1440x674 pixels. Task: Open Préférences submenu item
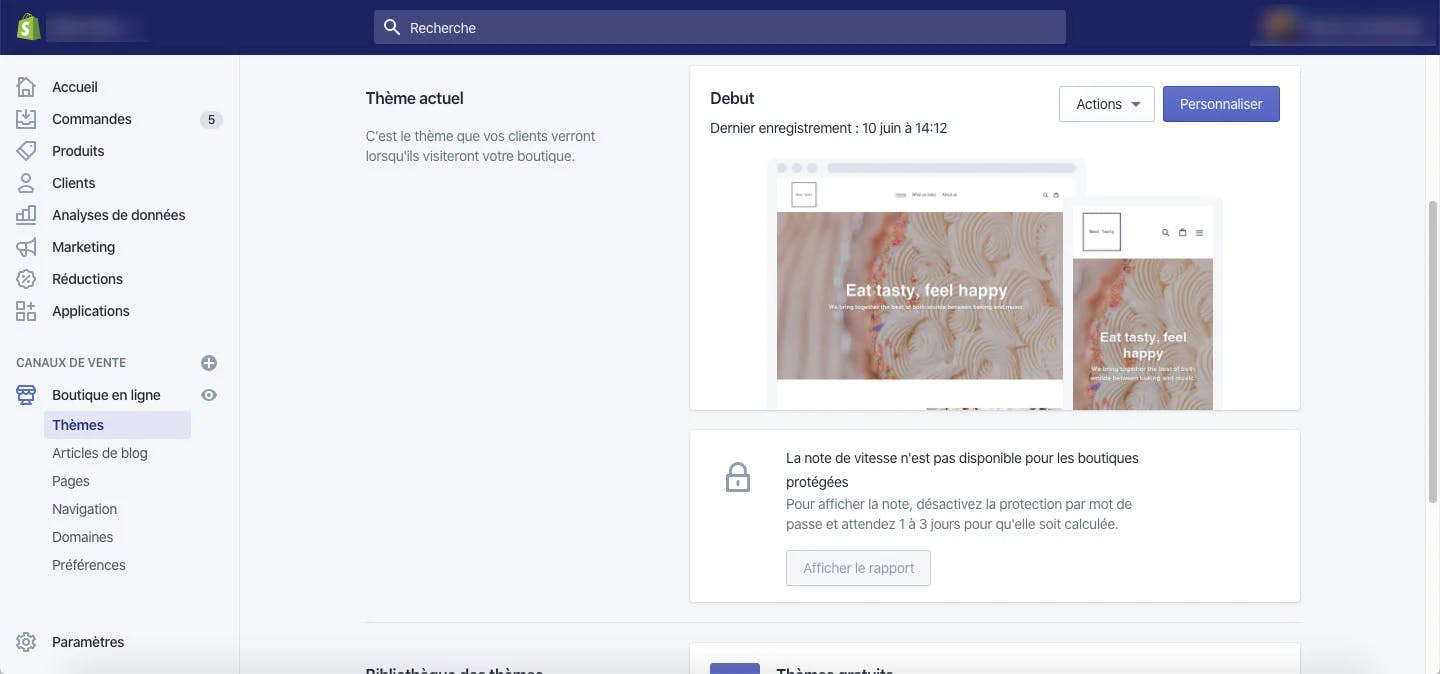[89, 565]
